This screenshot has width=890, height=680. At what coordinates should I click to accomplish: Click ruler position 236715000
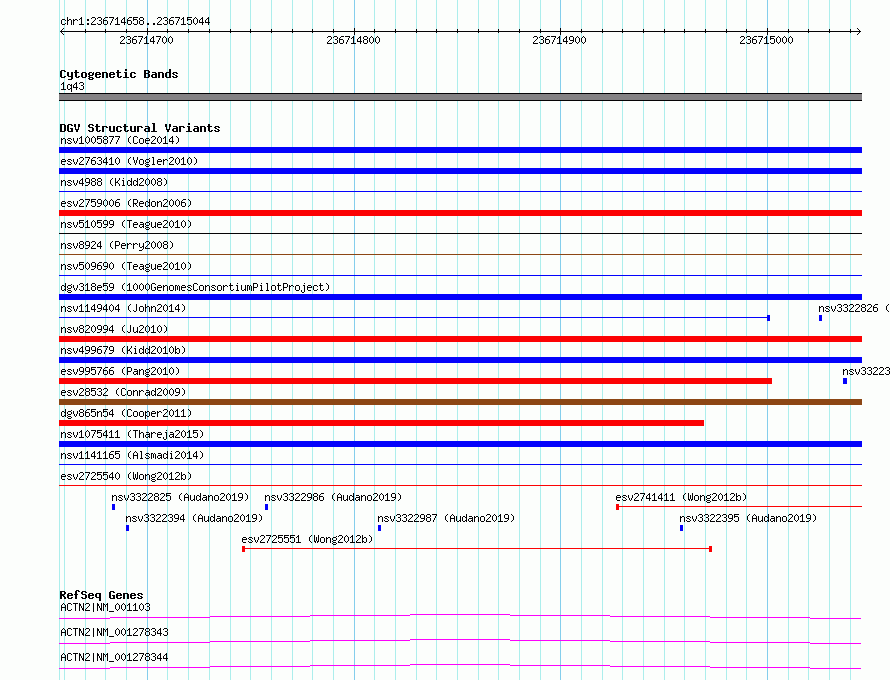(x=766, y=40)
